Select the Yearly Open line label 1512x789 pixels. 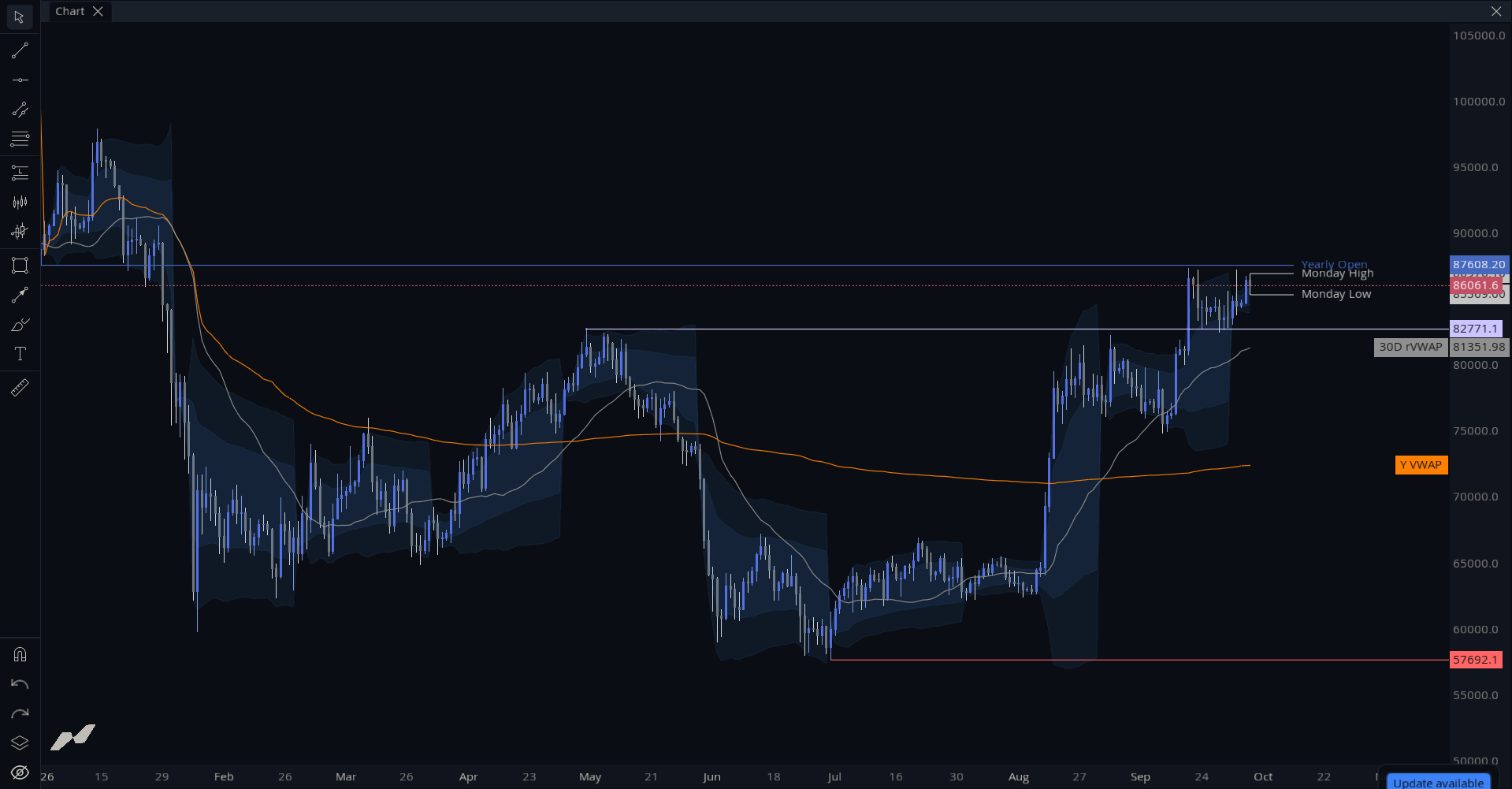(x=1334, y=264)
